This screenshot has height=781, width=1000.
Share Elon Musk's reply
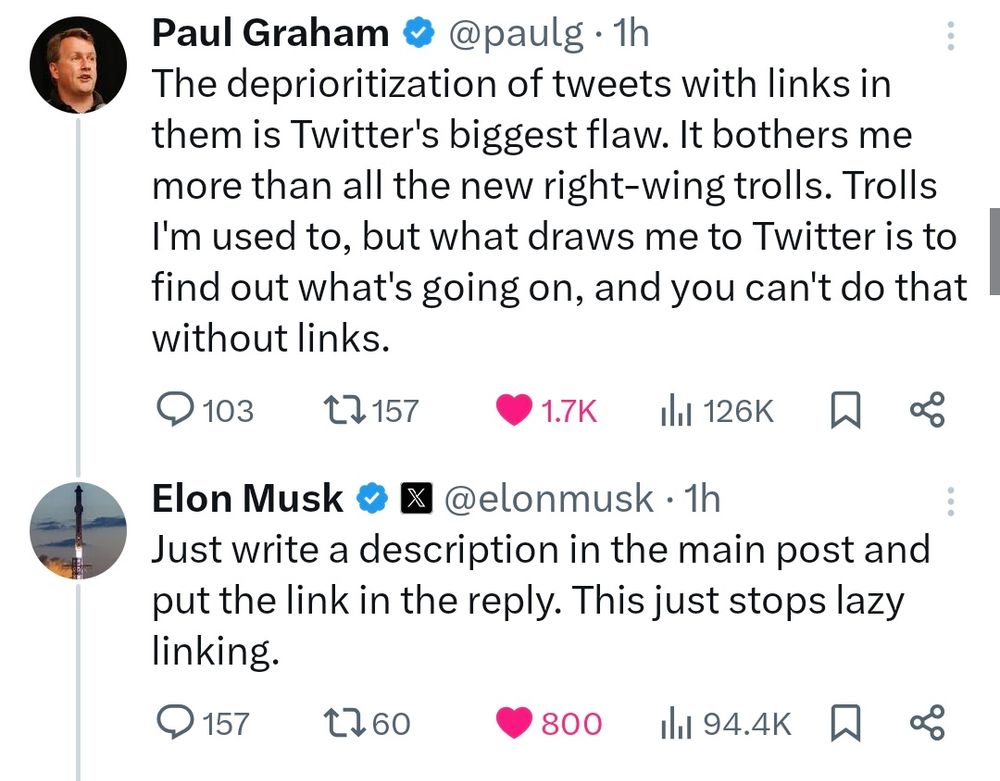click(926, 723)
